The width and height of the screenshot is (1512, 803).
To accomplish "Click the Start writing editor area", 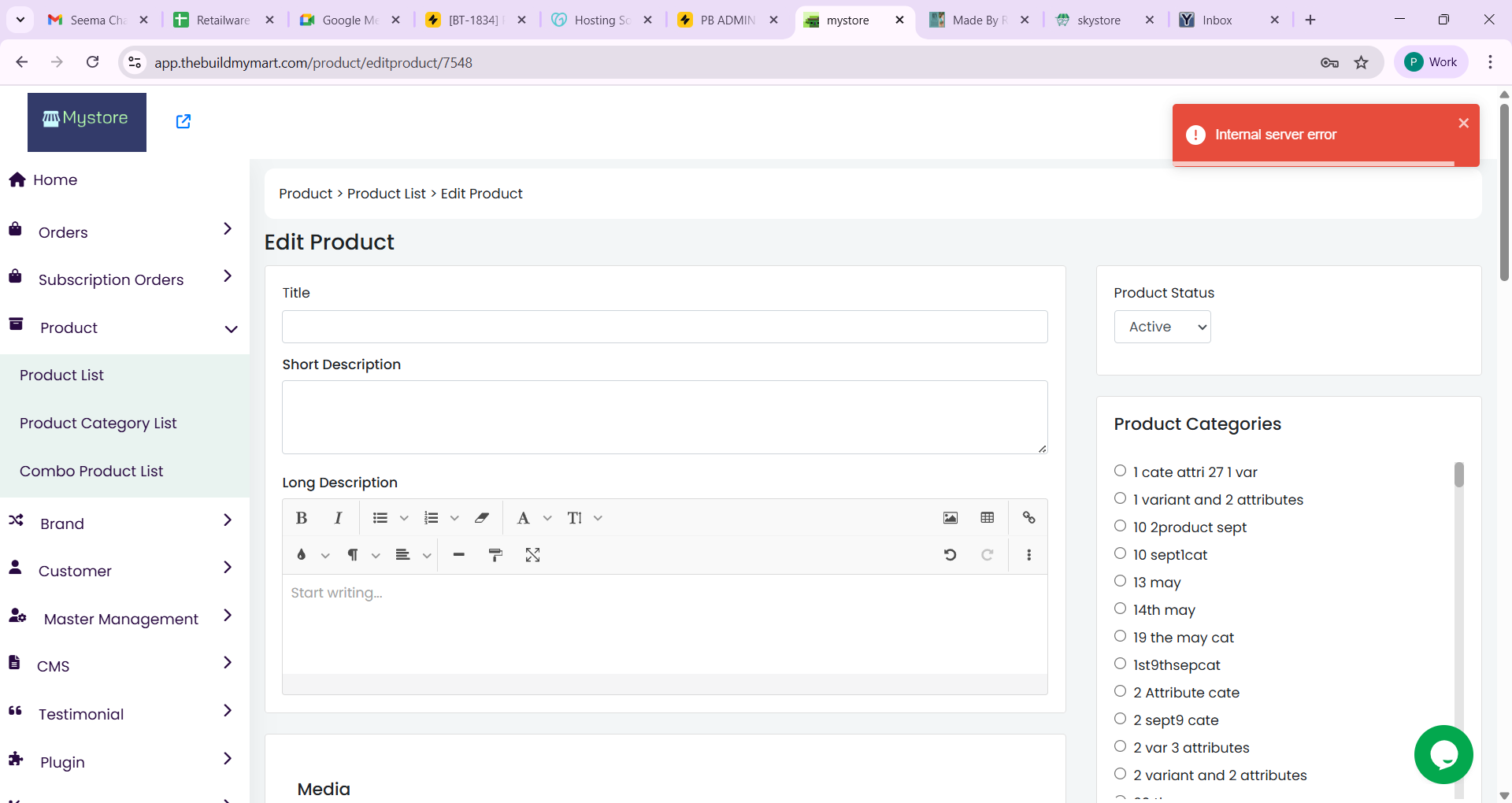I will 665,624.
